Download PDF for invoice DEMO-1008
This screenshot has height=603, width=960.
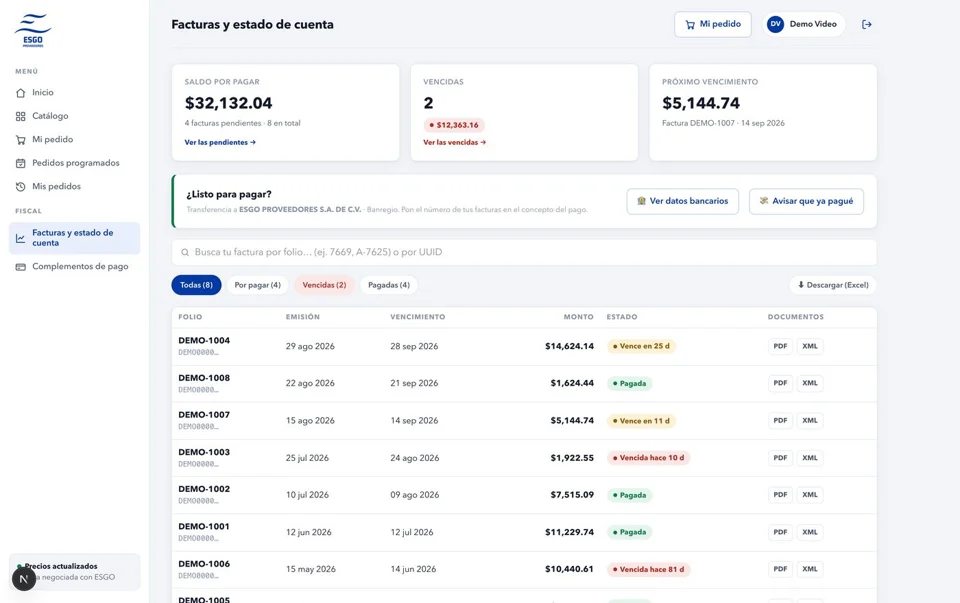(x=780, y=383)
